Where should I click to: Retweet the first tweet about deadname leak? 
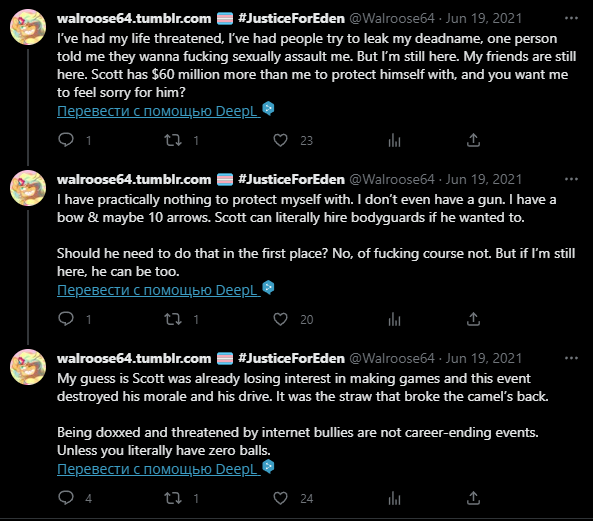point(173,140)
